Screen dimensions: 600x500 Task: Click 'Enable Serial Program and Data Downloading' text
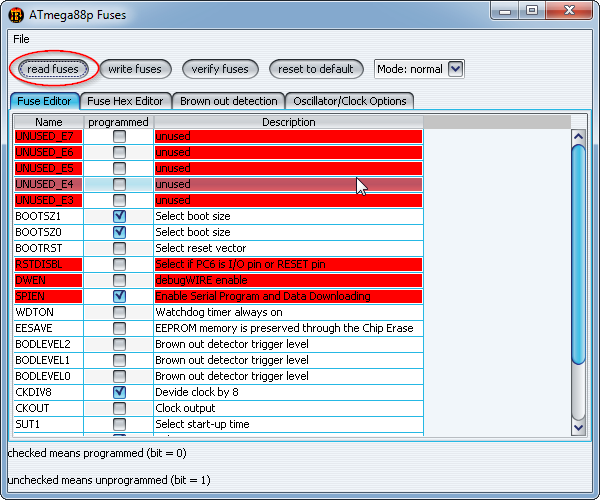263,296
